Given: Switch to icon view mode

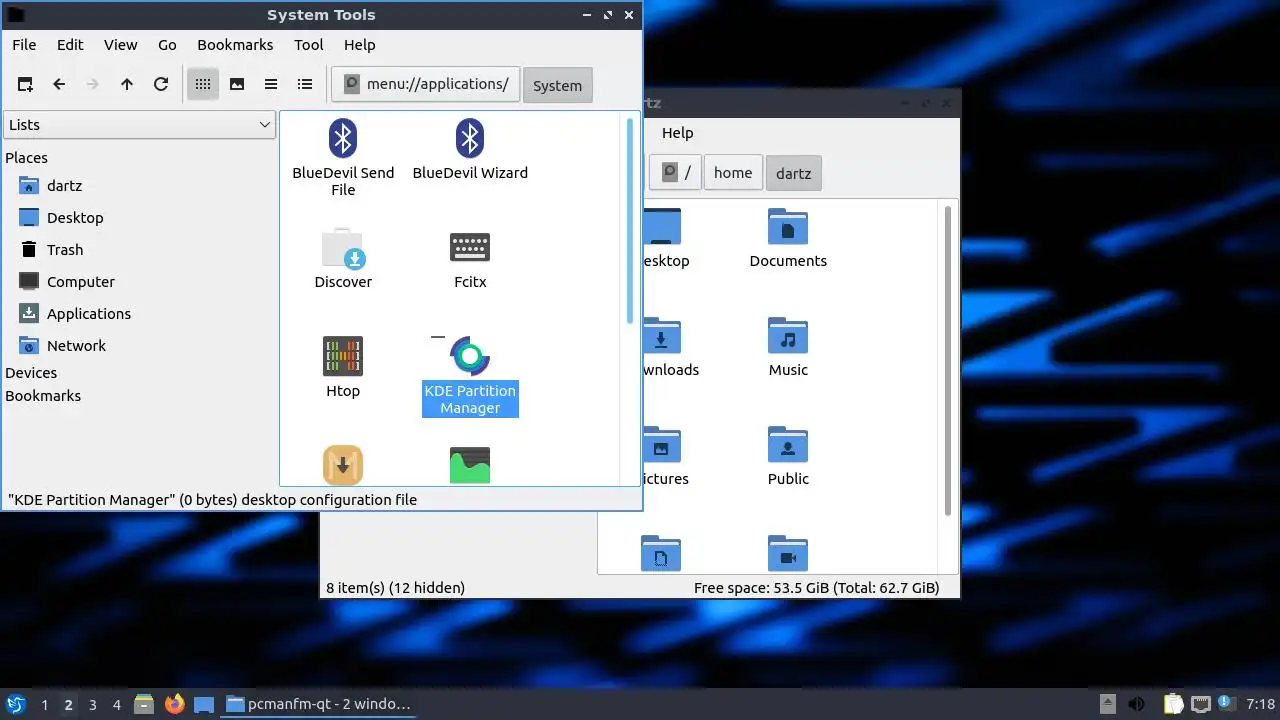Looking at the screenshot, I should pyautogui.click(x=203, y=85).
